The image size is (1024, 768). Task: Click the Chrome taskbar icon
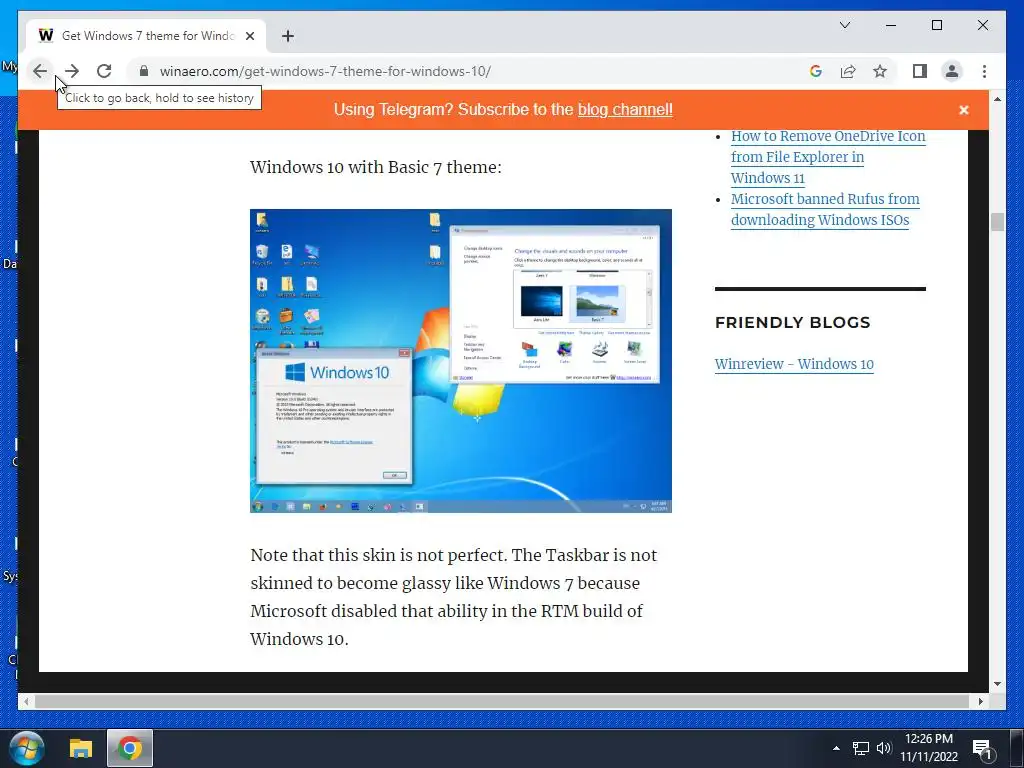(x=130, y=748)
